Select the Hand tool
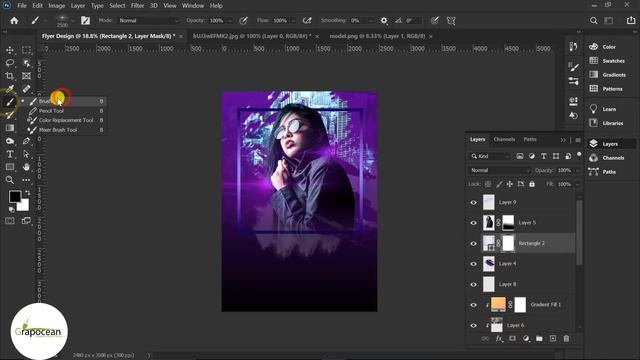The height and width of the screenshot is (360, 640). click(26, 167)
